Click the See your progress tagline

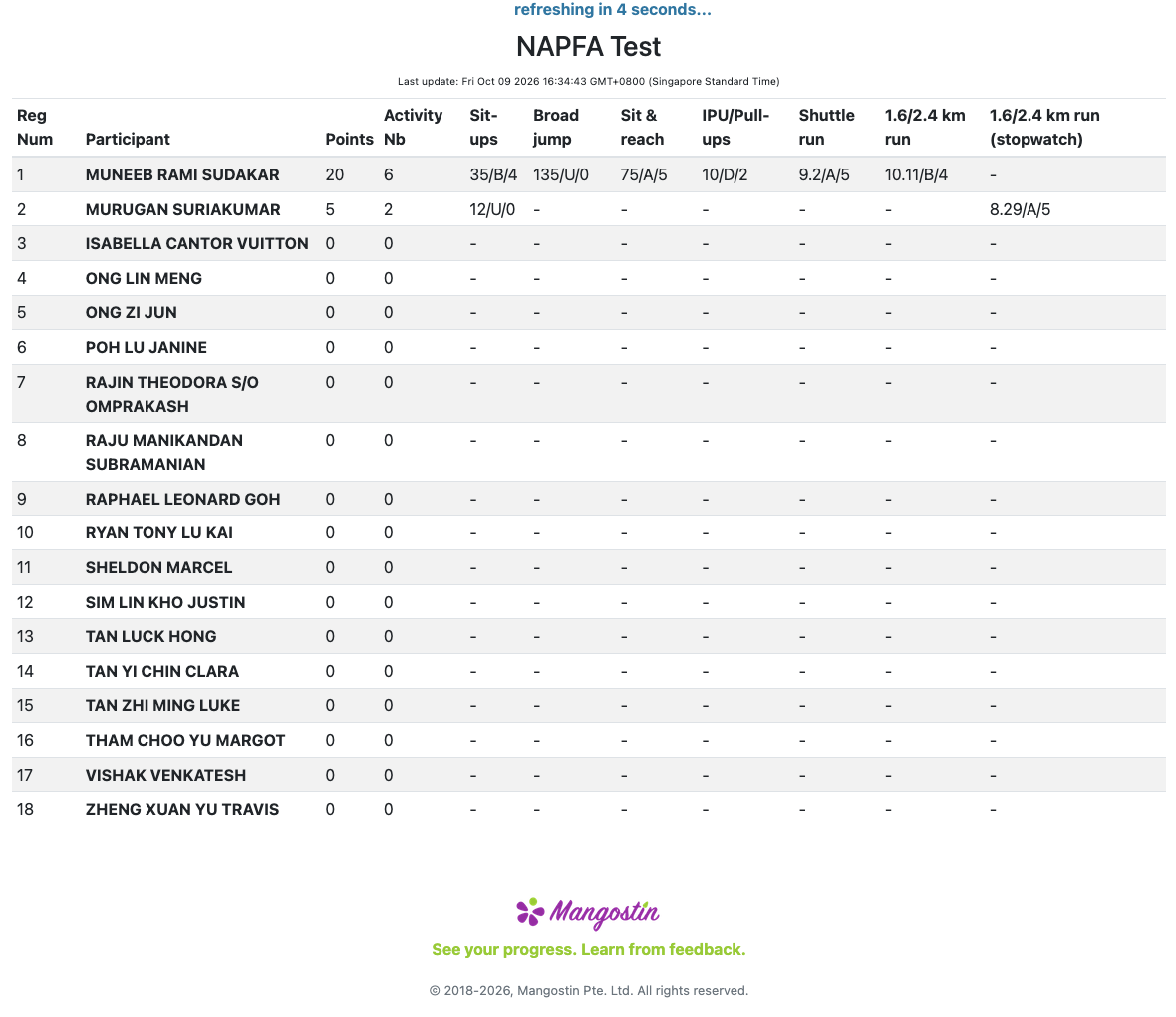(589, 949)
